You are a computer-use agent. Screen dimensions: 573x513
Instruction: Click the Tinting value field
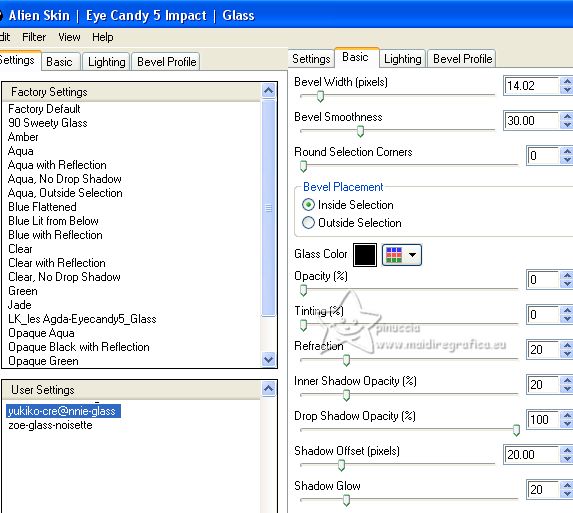tap(543, 315)
